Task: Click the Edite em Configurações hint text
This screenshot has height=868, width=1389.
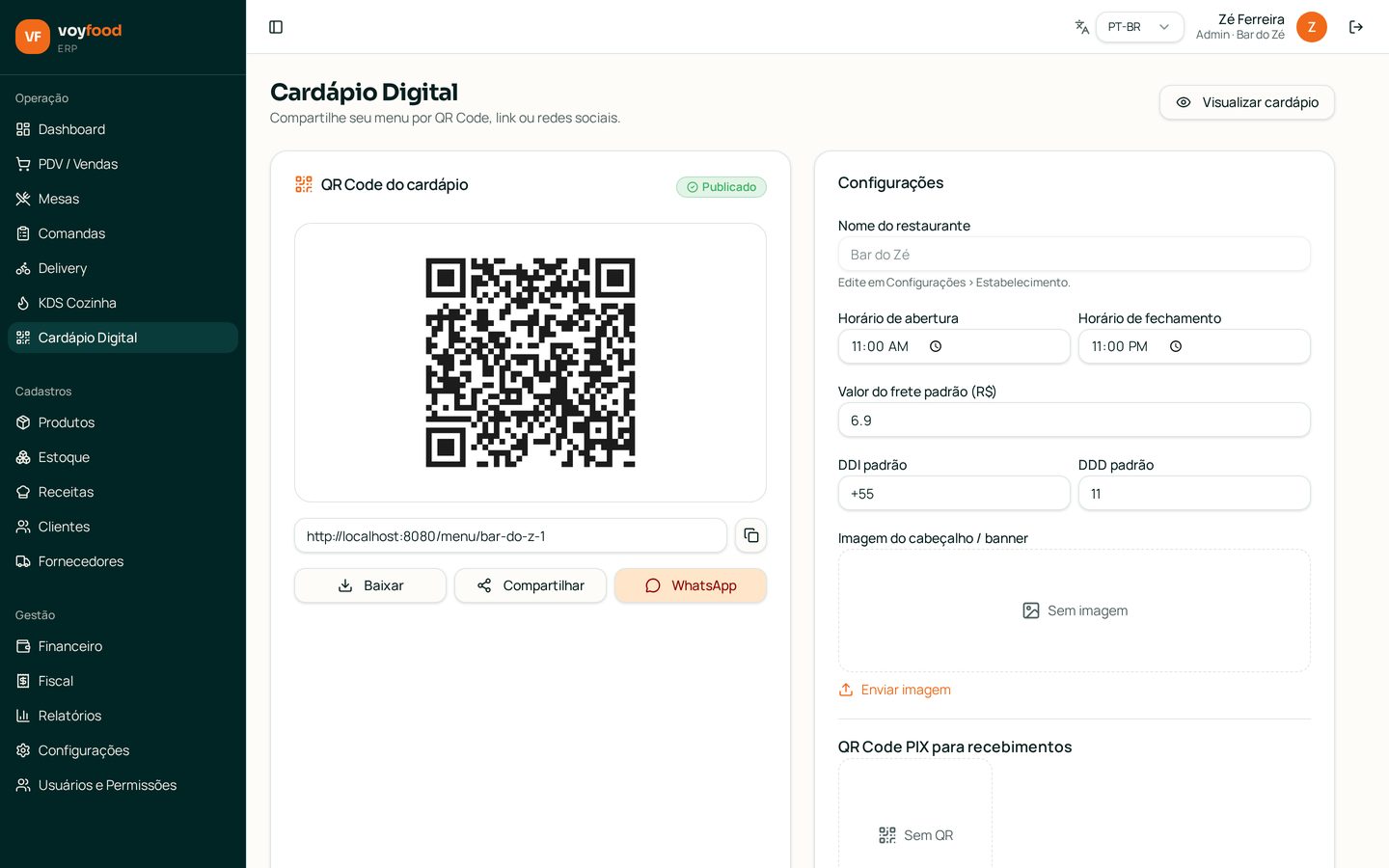Action: (954, 283)
